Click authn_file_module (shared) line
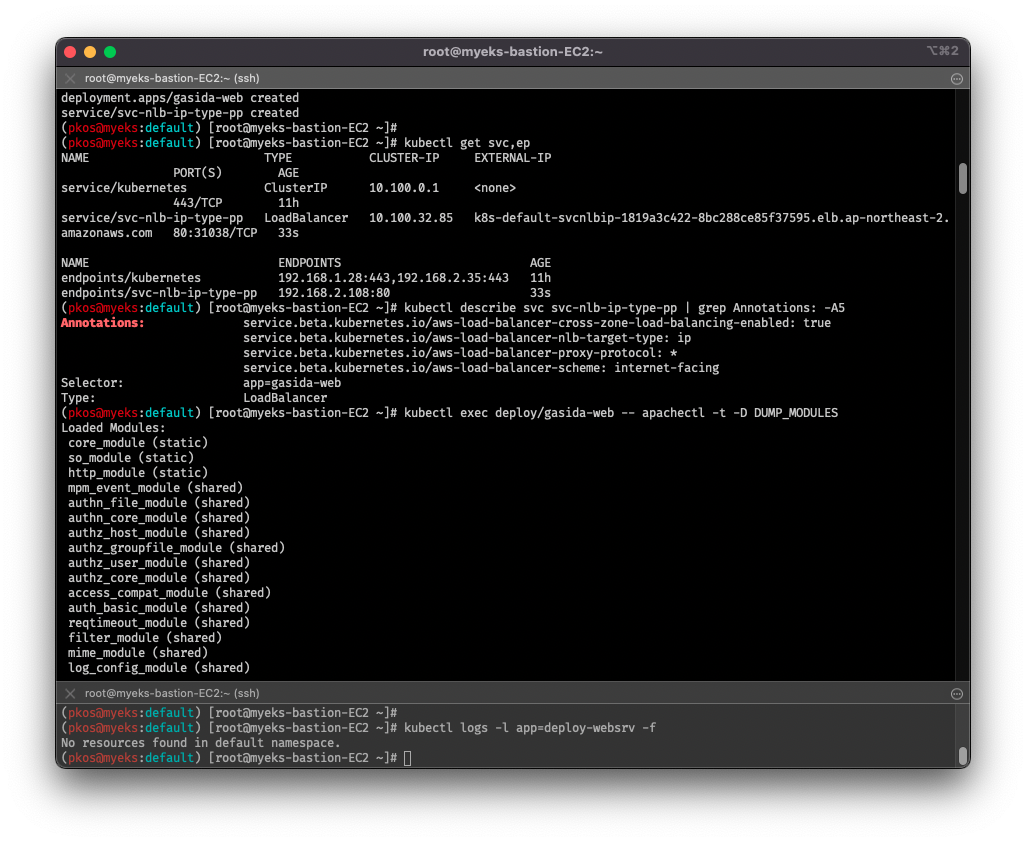The image size is (1026, 842). [159, 503]
